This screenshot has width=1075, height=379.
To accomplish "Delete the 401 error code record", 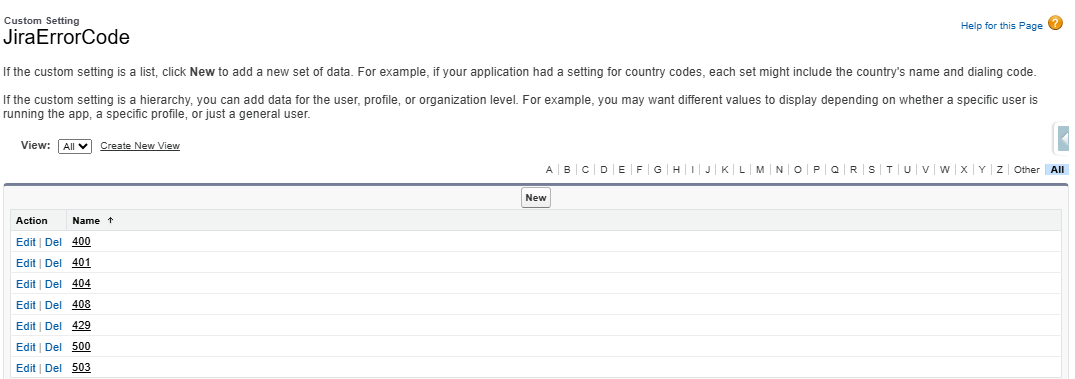I will tap(53, 263).
